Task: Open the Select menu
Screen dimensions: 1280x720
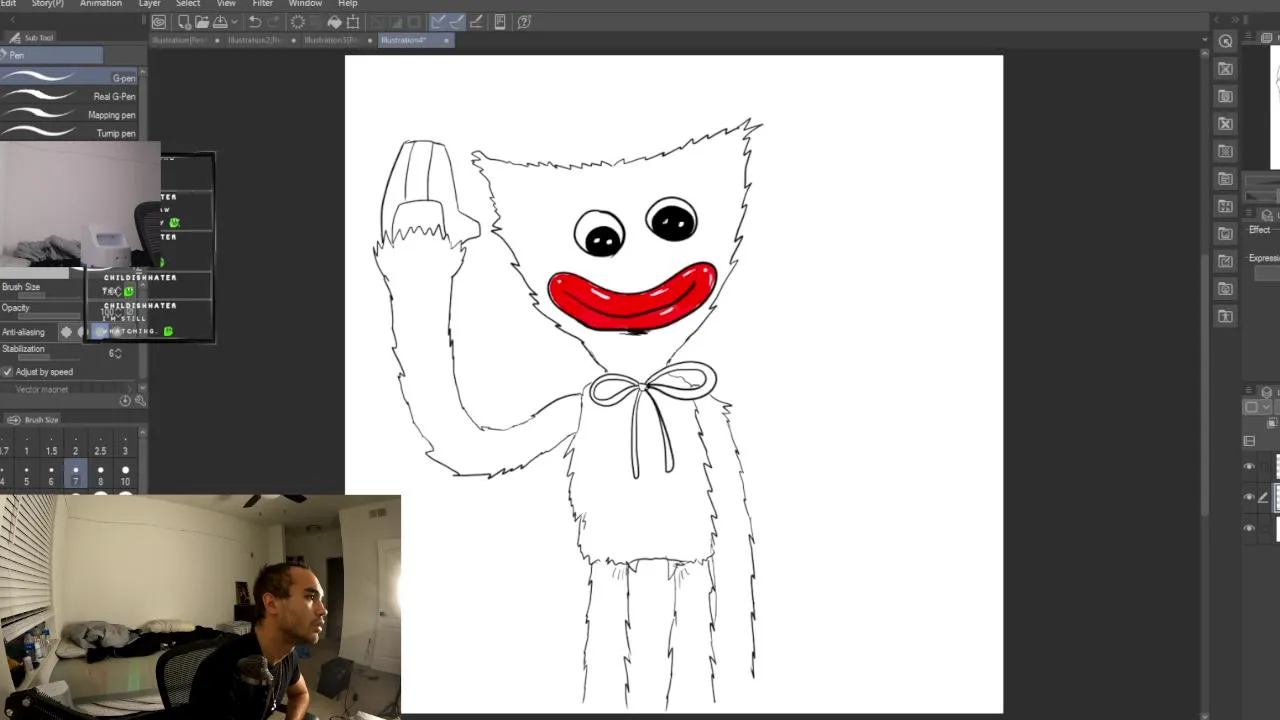Action: click(x=188, y=4)
